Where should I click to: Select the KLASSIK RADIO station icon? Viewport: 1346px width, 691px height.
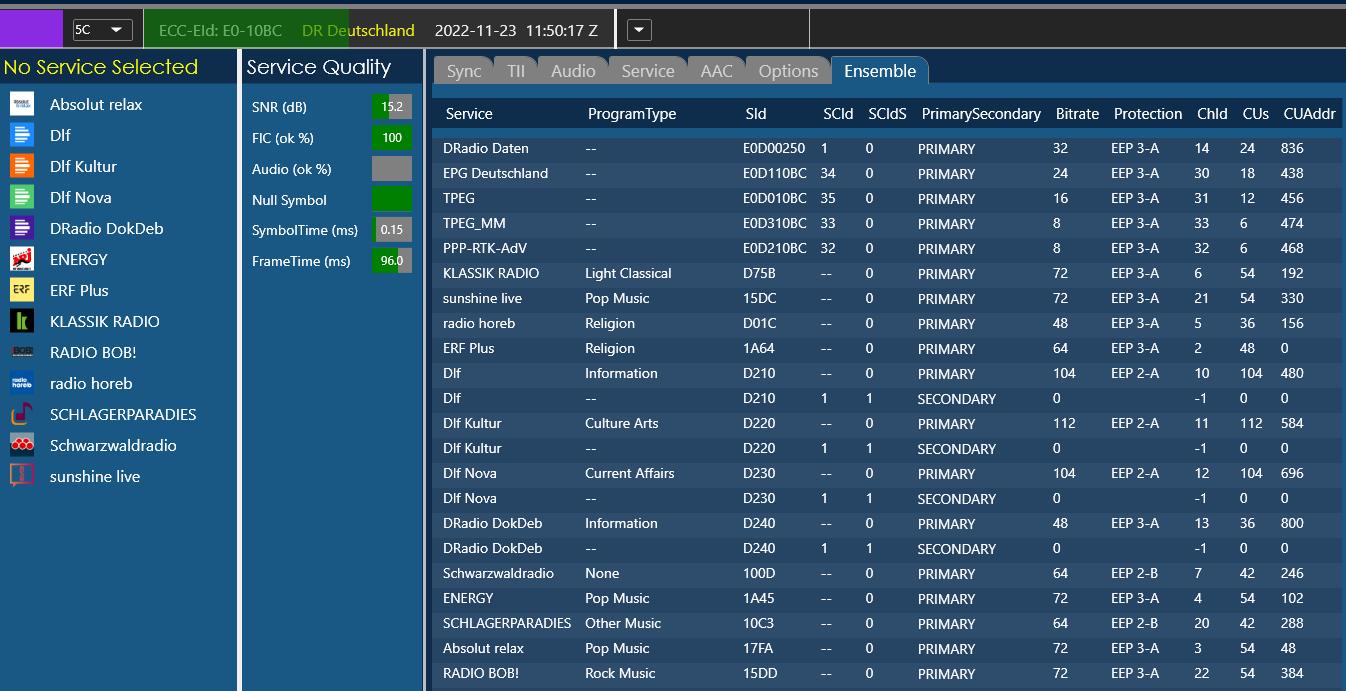pyautogui.click(x=22, y=321)
